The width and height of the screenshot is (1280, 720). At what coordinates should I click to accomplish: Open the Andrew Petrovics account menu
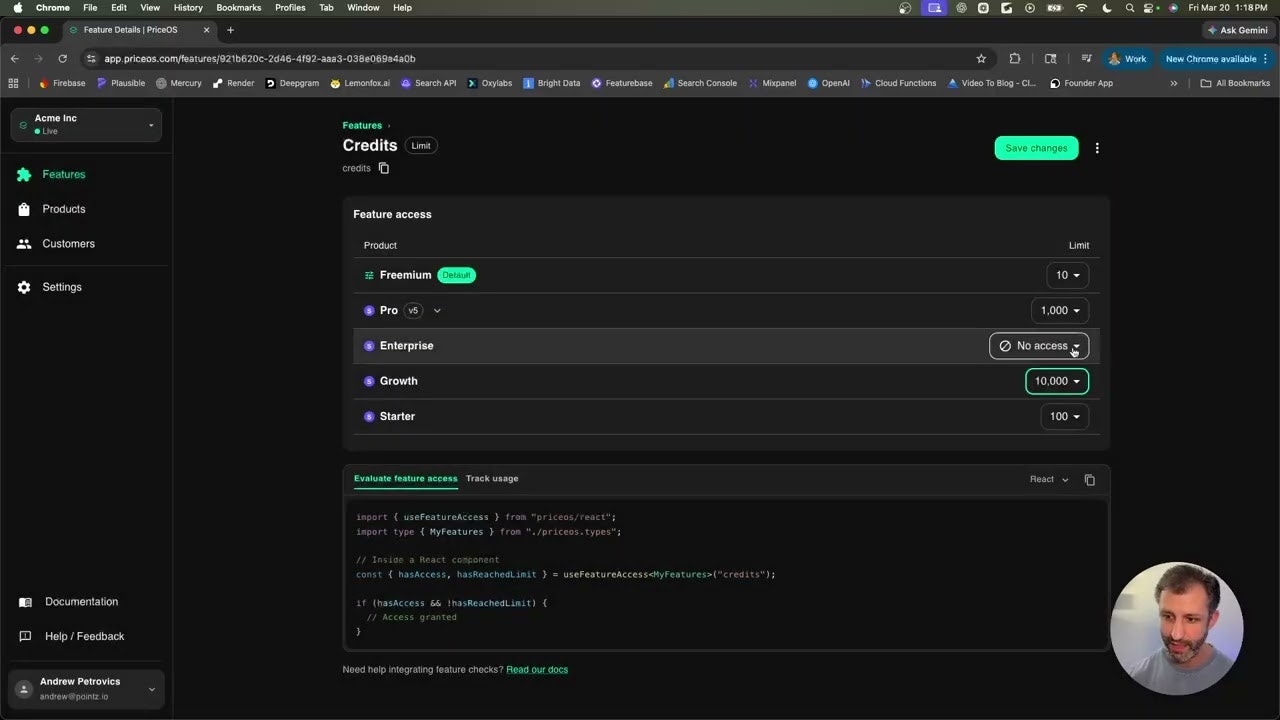[x=85, y=689]
